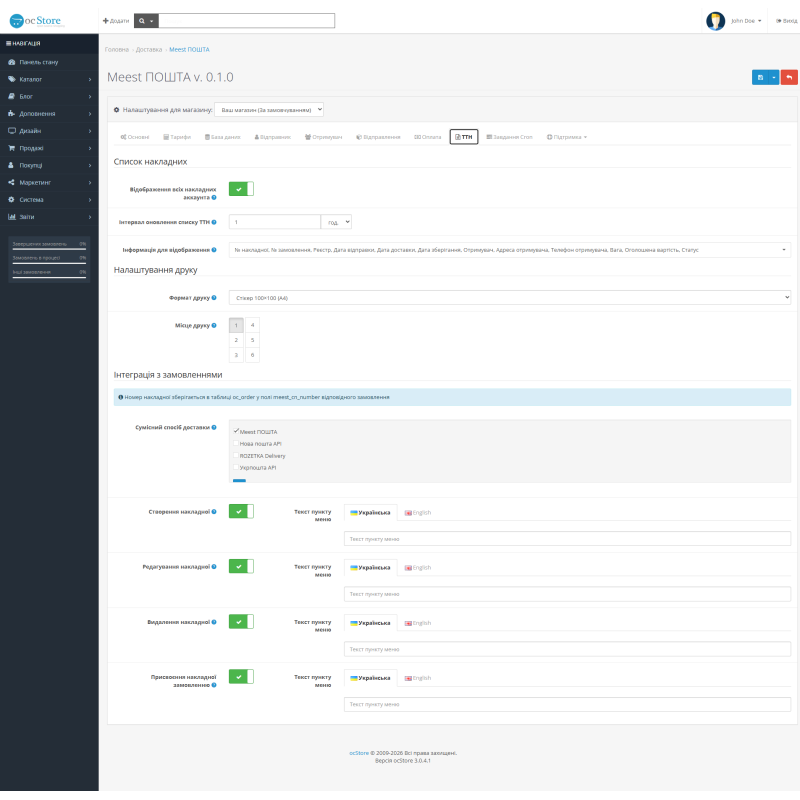Click help icon next to Створення накладної

tap(214, 511)
